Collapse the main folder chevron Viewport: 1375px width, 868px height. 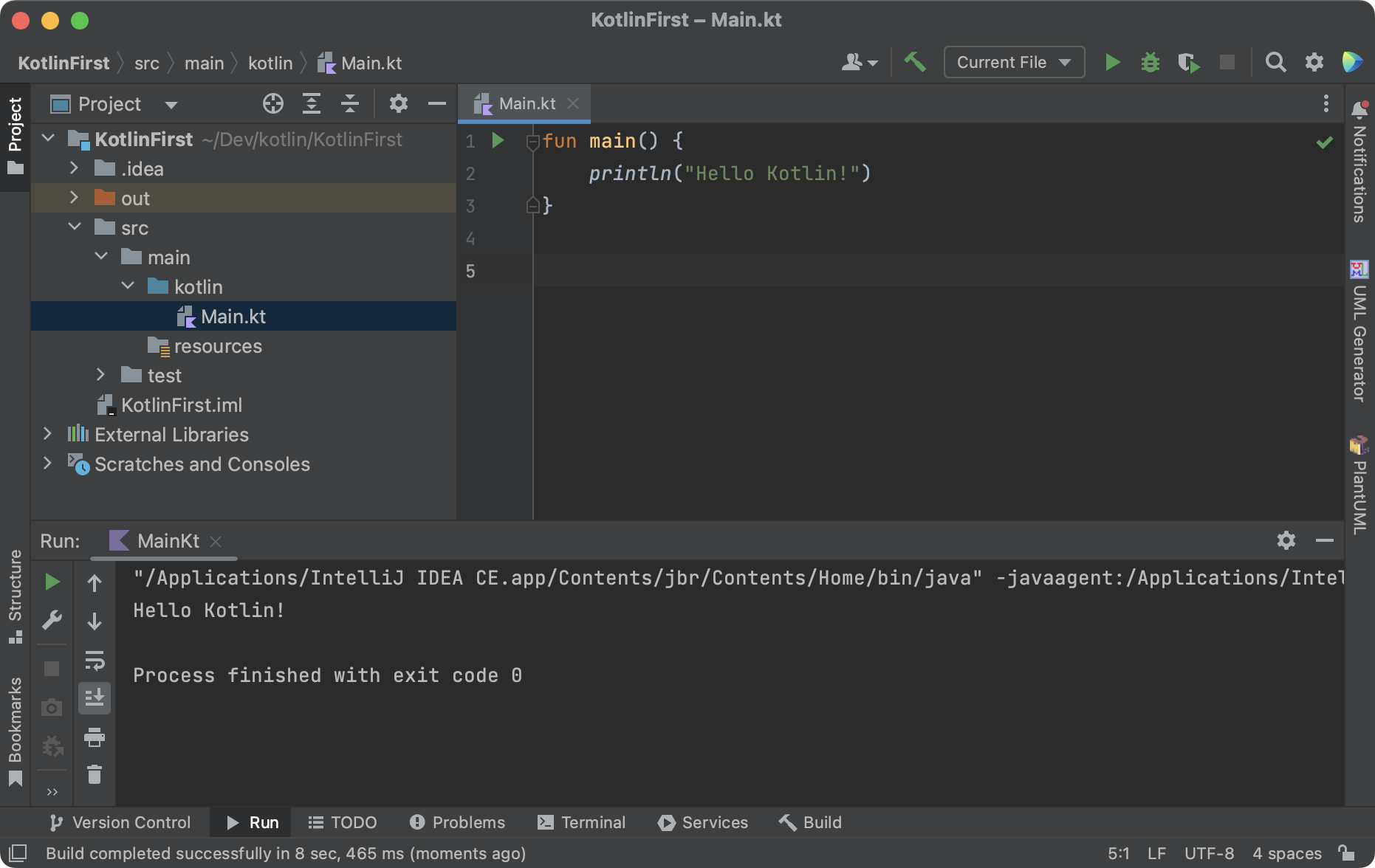101,257
